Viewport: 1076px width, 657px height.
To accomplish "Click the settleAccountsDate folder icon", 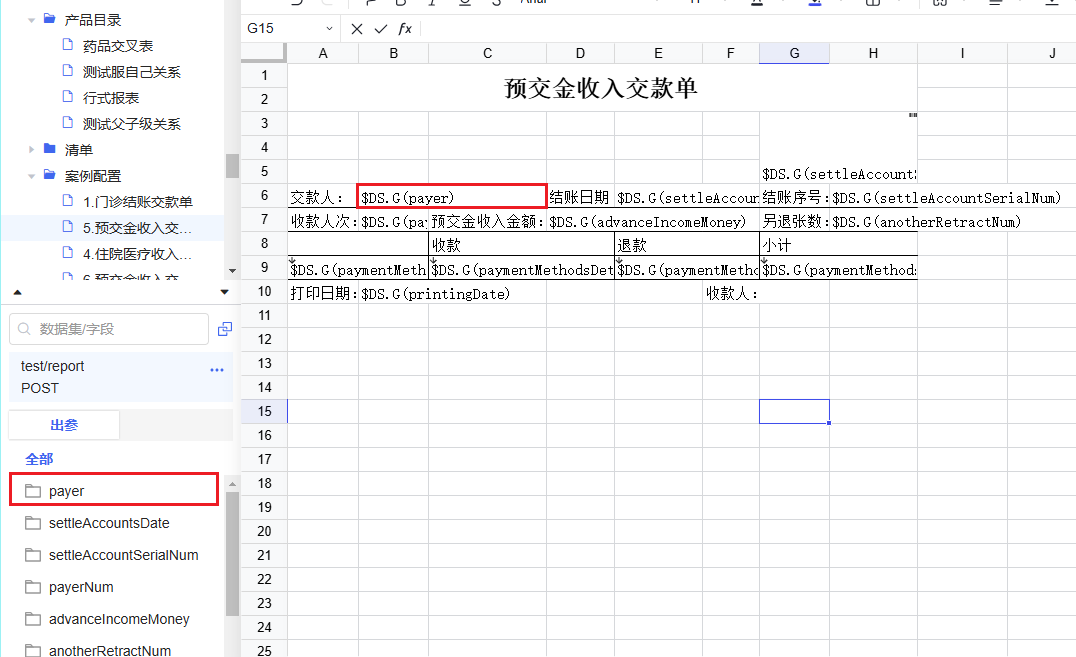I will pos(33,523).
